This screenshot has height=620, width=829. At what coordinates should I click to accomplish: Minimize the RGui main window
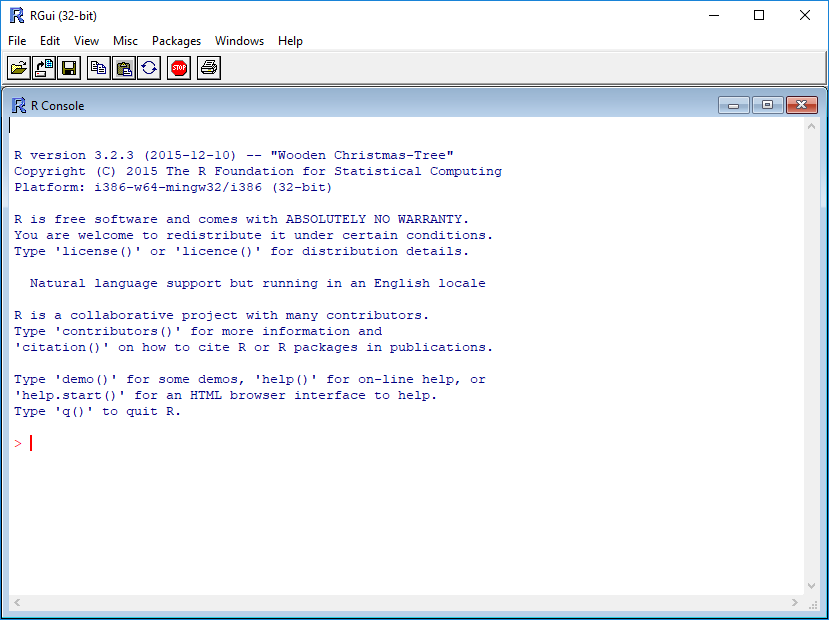[x=714, y=15]
